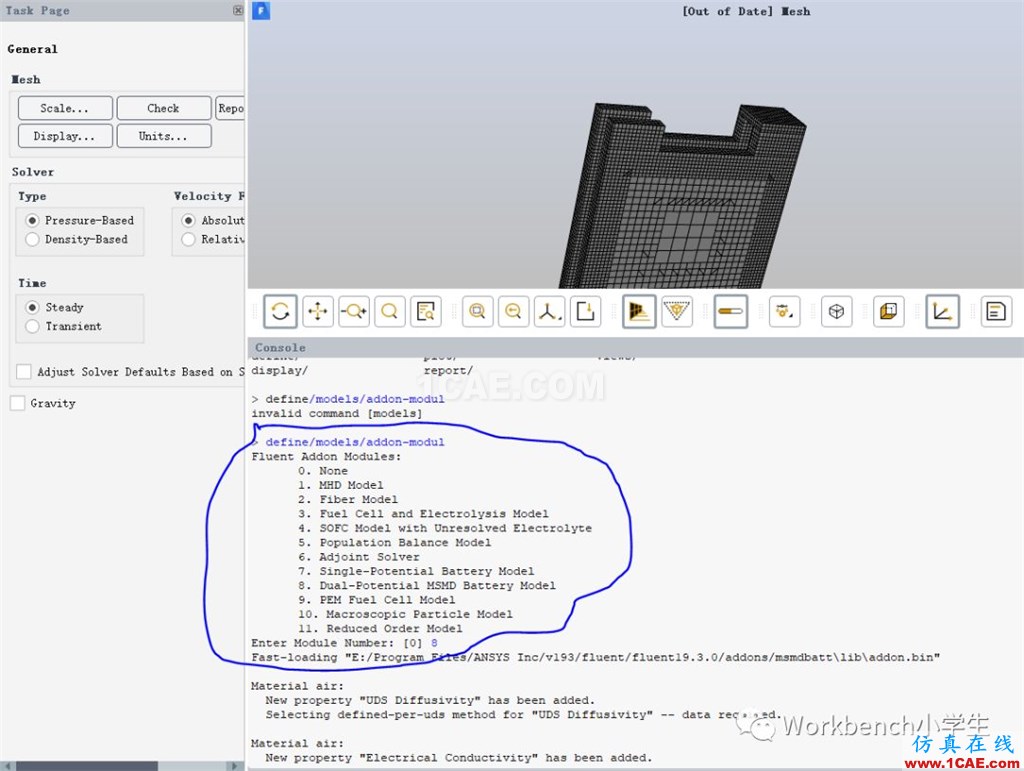Click the Report mesh button
This screenshot has width=1024, height=771.
(230, 108)
